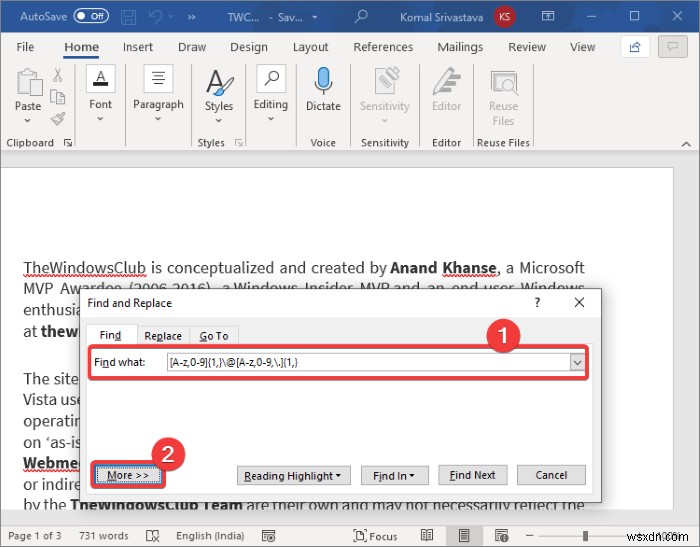
Task: Collapse the ribbon with chevron
Action: tap(686, 144)
